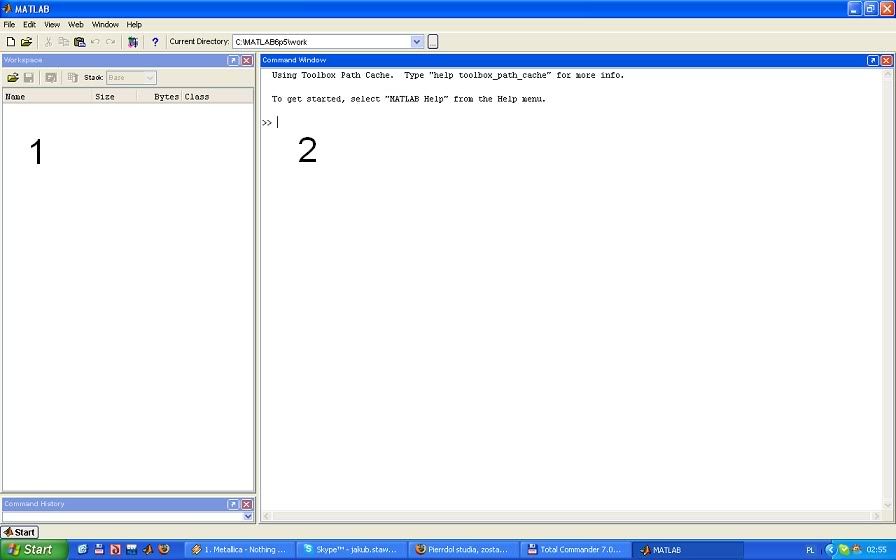Open Help via the question mark icon
The image size is (896, 560).
155,42
